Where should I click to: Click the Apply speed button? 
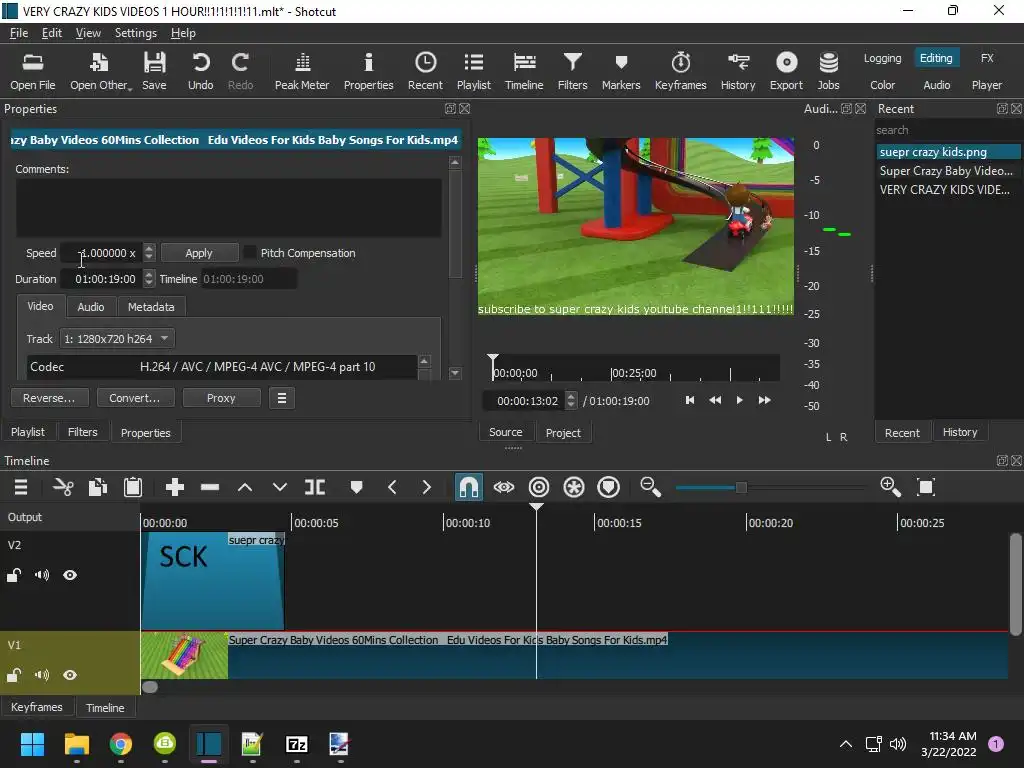pos(199,253)
